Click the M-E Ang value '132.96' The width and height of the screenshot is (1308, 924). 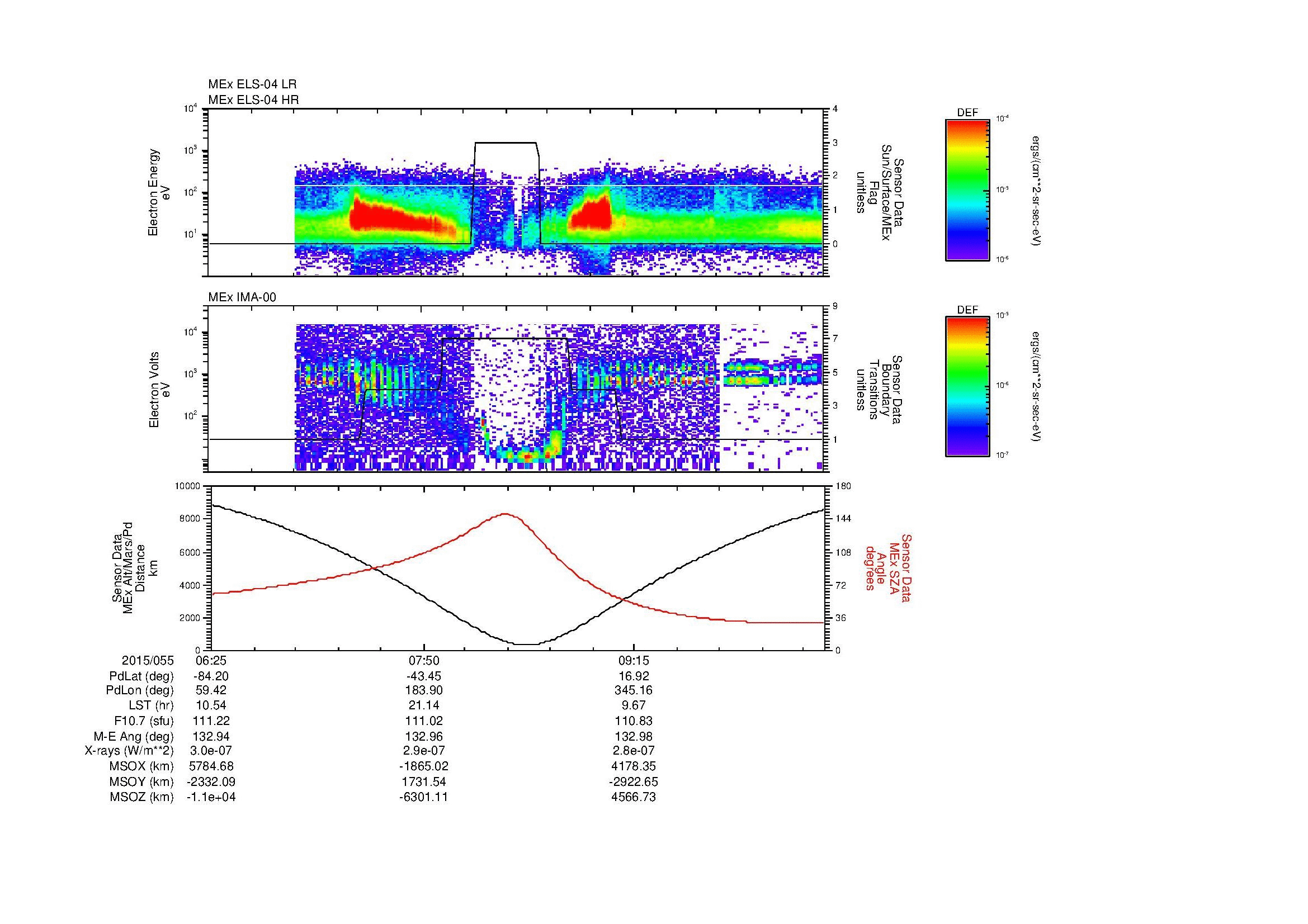pyautogui.click(x=424, y=736)
